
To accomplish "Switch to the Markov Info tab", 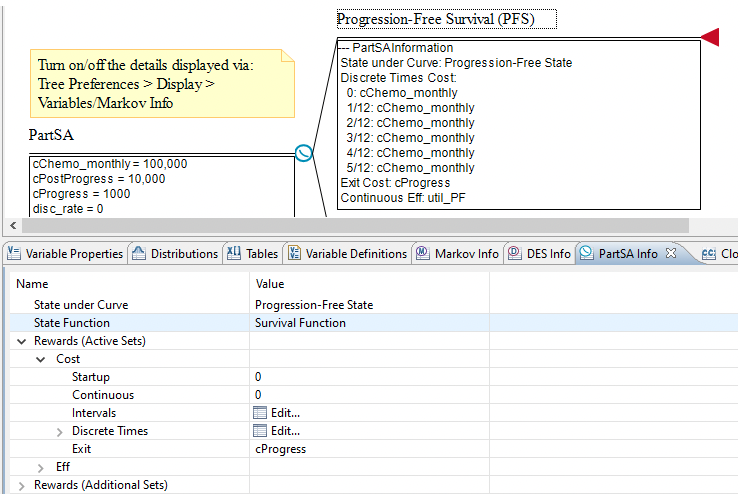I will [458, 254].
